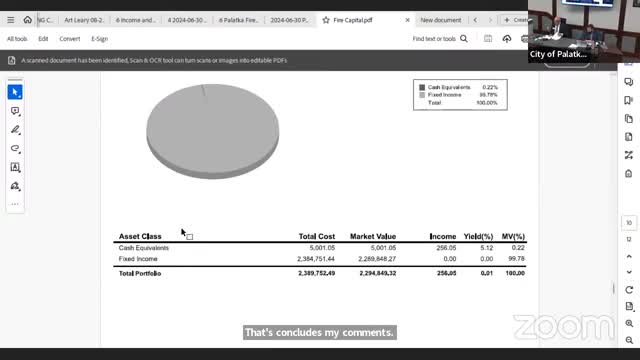Zoom in with the magnifier plus icon

coord(629,323)
